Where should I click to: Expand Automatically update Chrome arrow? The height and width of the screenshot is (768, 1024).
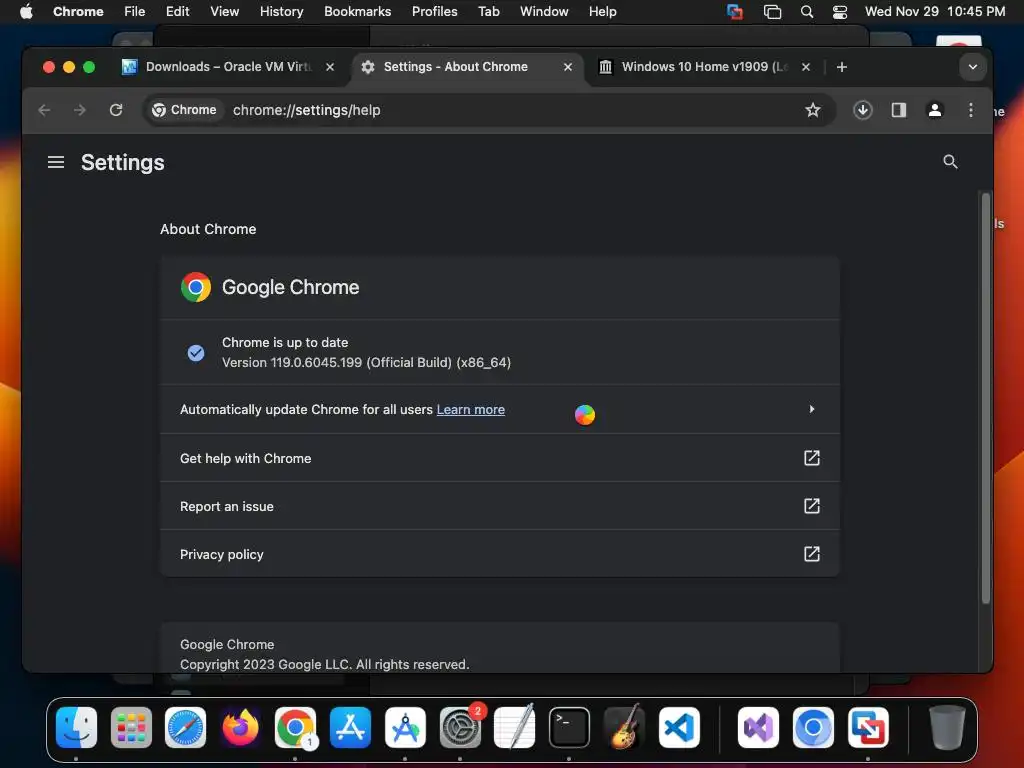click(811, 409)
